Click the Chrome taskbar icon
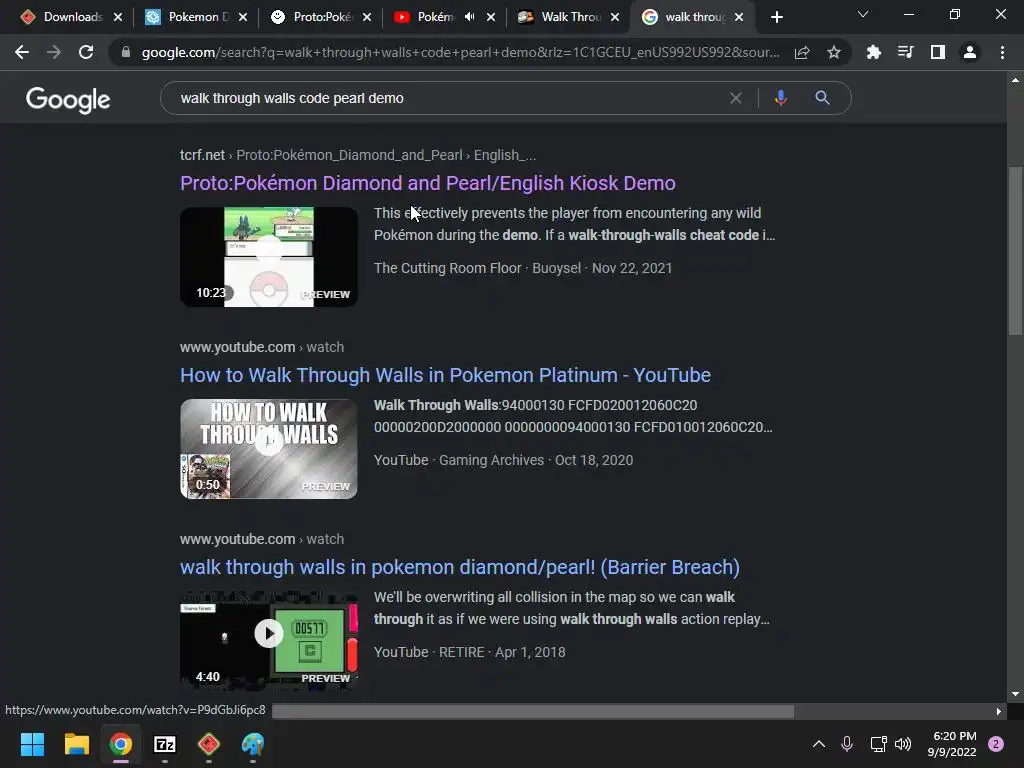1024x768 pixels. tap(121, 744)
